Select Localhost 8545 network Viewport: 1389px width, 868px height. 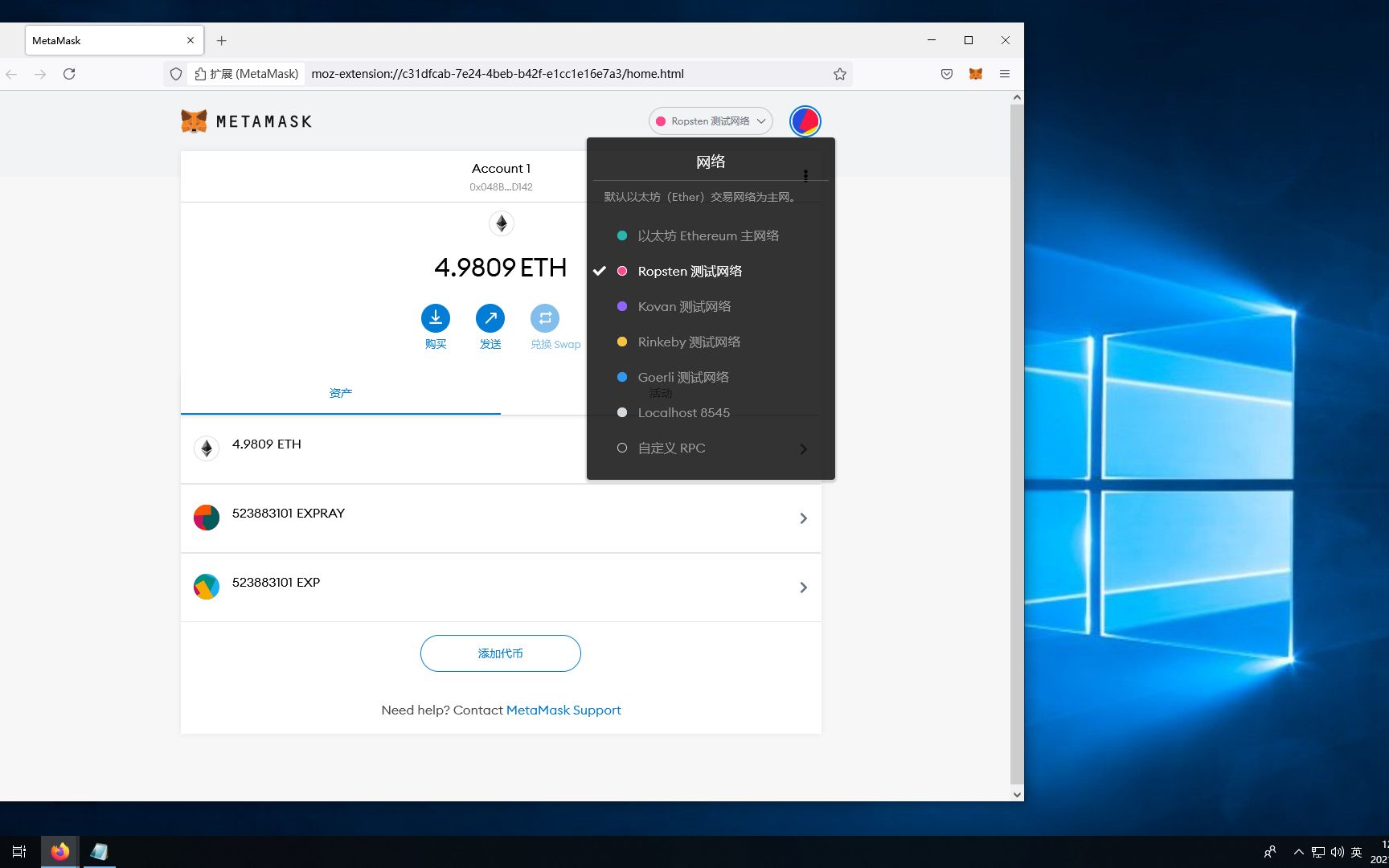[711, 412]
